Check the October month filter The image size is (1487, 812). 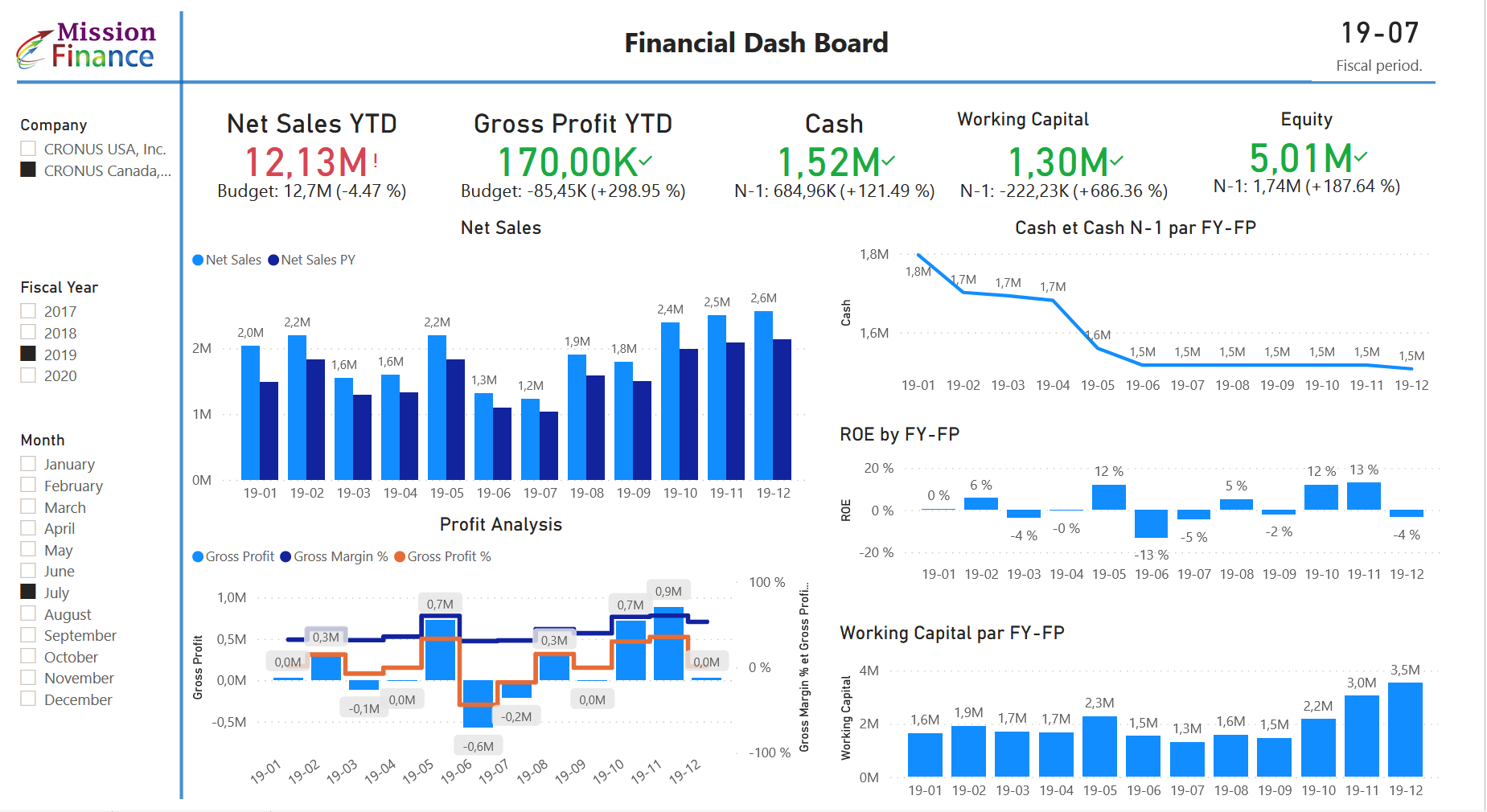(x=28, y=657)
